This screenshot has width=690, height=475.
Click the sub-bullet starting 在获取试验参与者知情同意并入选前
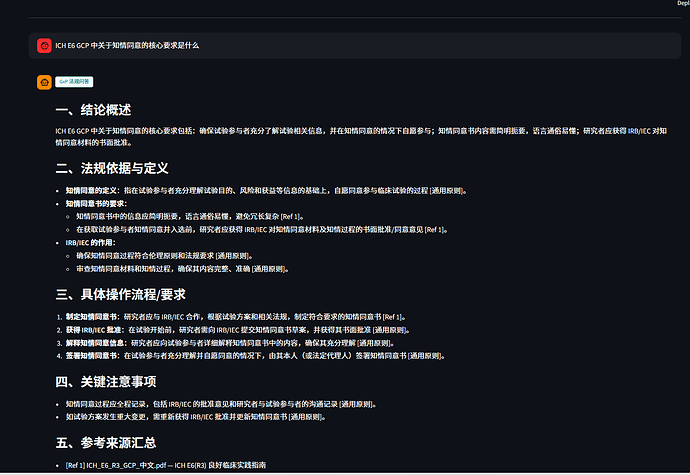point(262,230)
